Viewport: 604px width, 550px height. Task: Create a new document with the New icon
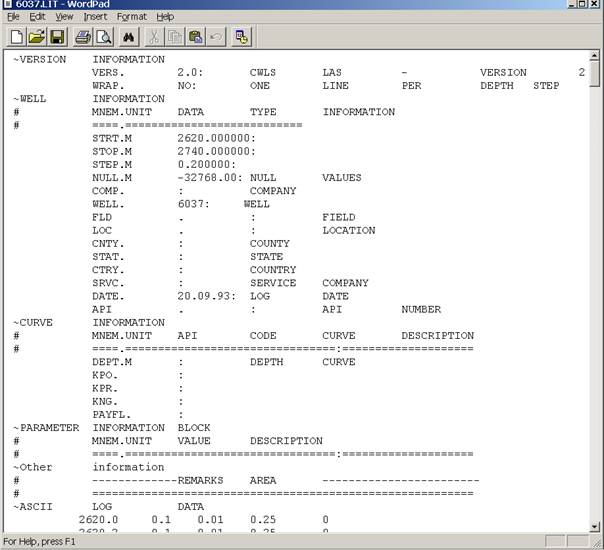[x=16, y=37]
